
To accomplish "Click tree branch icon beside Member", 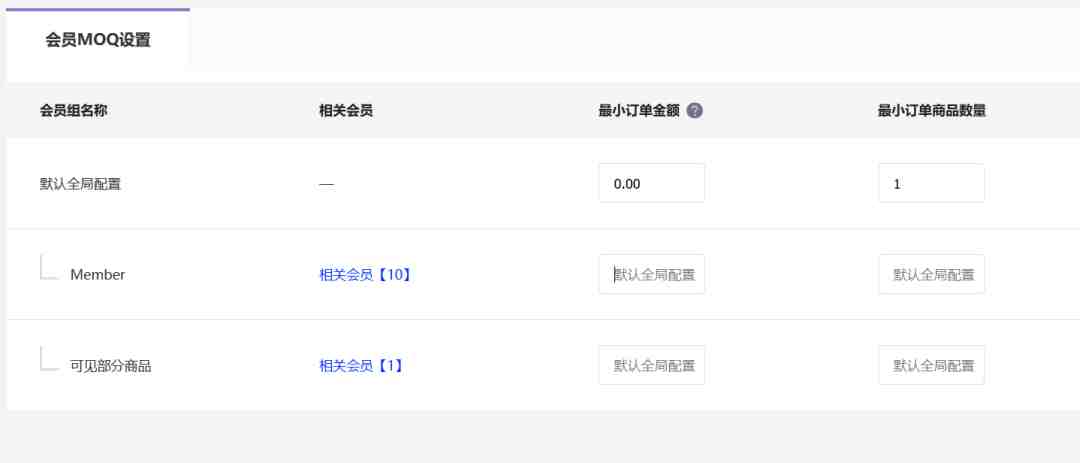I will click(x=49, y=268).
